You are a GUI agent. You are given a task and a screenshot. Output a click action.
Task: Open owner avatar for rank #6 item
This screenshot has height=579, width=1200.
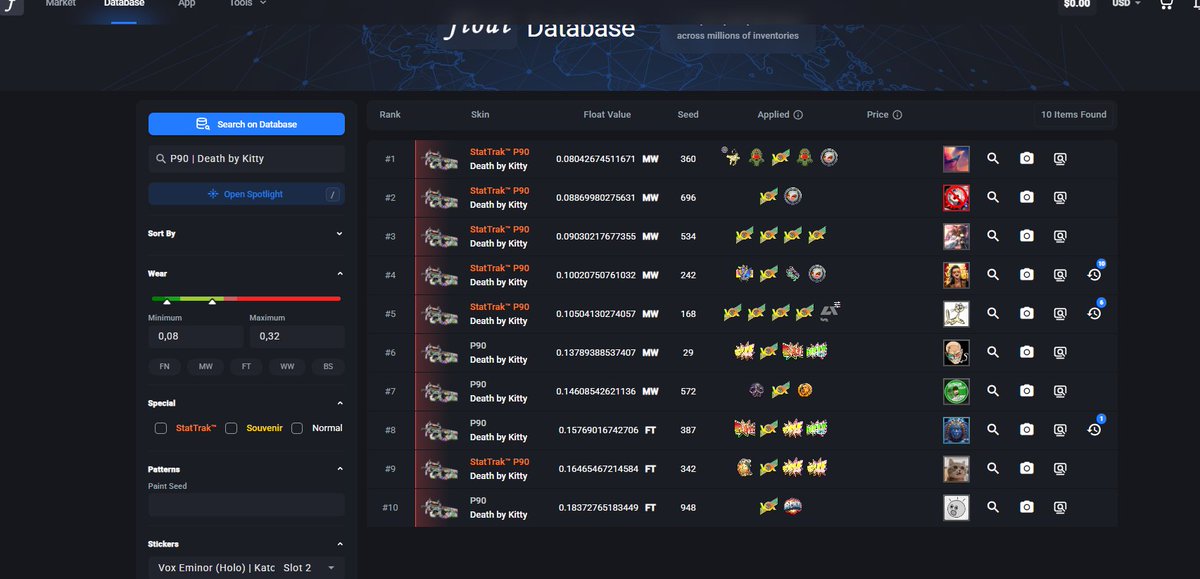coord(956,352)
